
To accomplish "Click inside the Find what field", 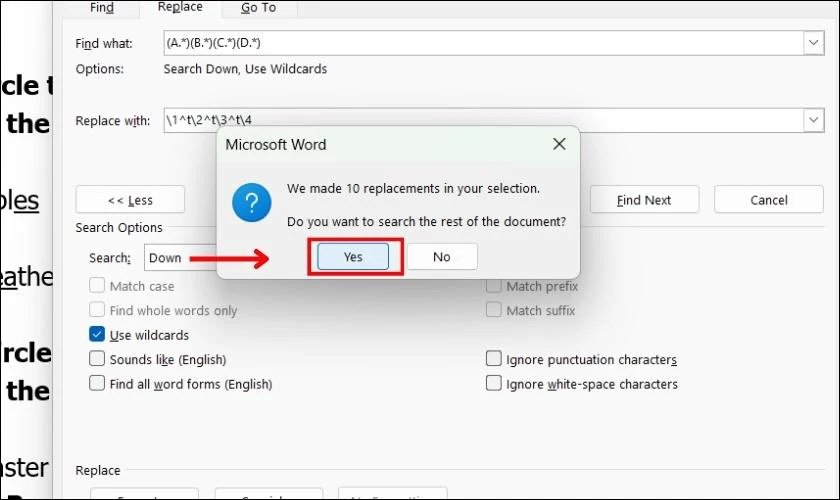I will (x=483, y=43).
